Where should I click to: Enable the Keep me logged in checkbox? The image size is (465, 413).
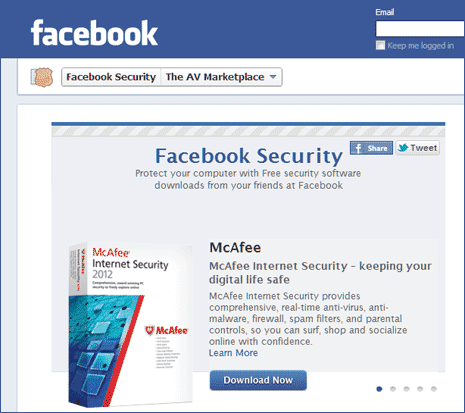(x=380, y=45)
